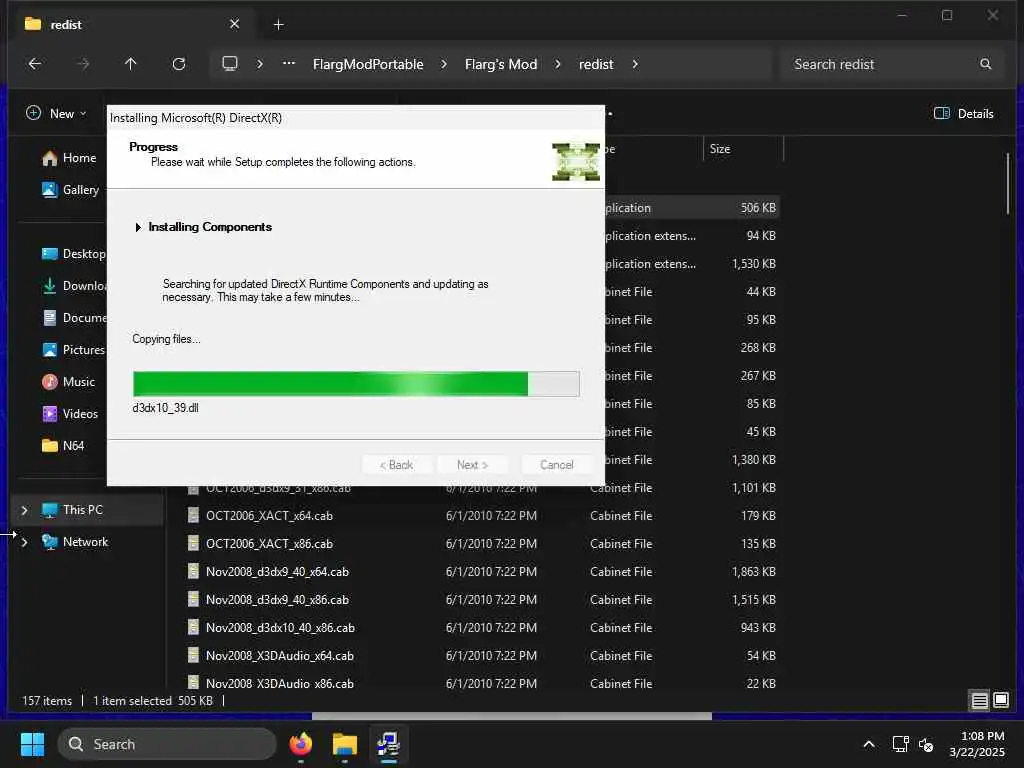Click the horizontal scrollbar thumb
This screenshot has height=768, width=1024.
[512, 716]
